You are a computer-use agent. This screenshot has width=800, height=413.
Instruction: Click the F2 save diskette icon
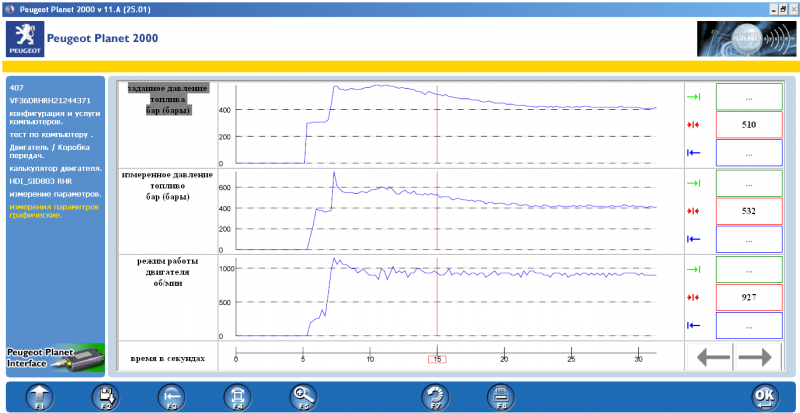click(104, 396)
